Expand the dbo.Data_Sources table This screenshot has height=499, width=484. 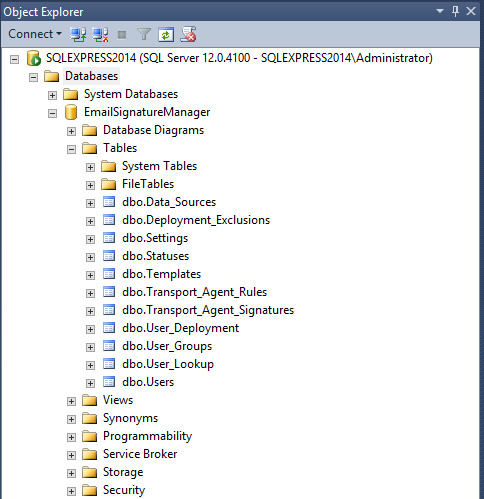tap(90, 204)
